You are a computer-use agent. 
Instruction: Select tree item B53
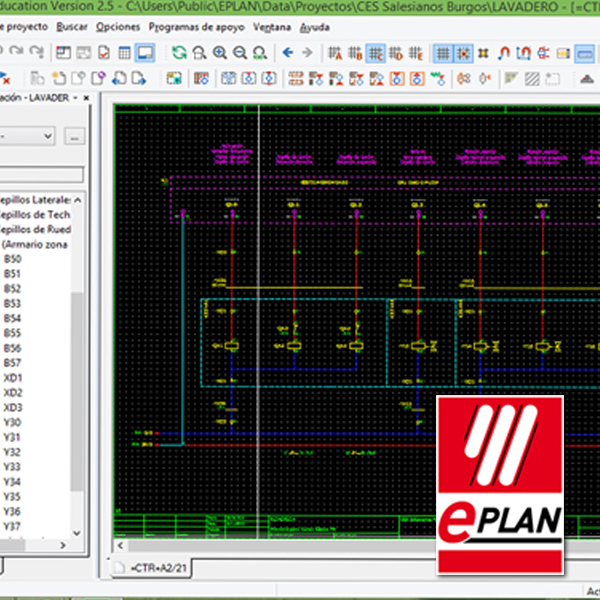pyautogui.click(x=13, y=304)
